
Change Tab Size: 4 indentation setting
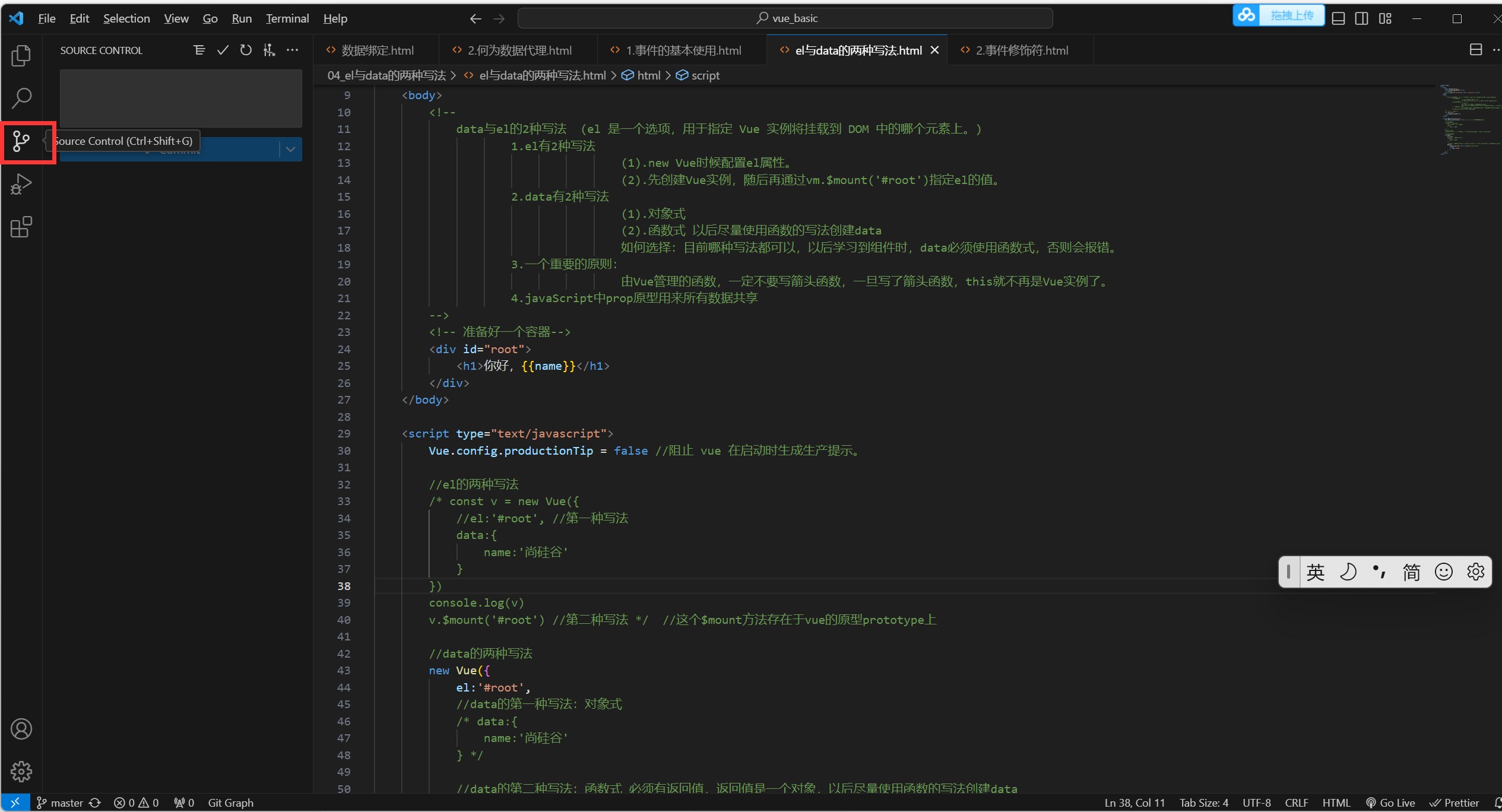(x=1204, y=803)
